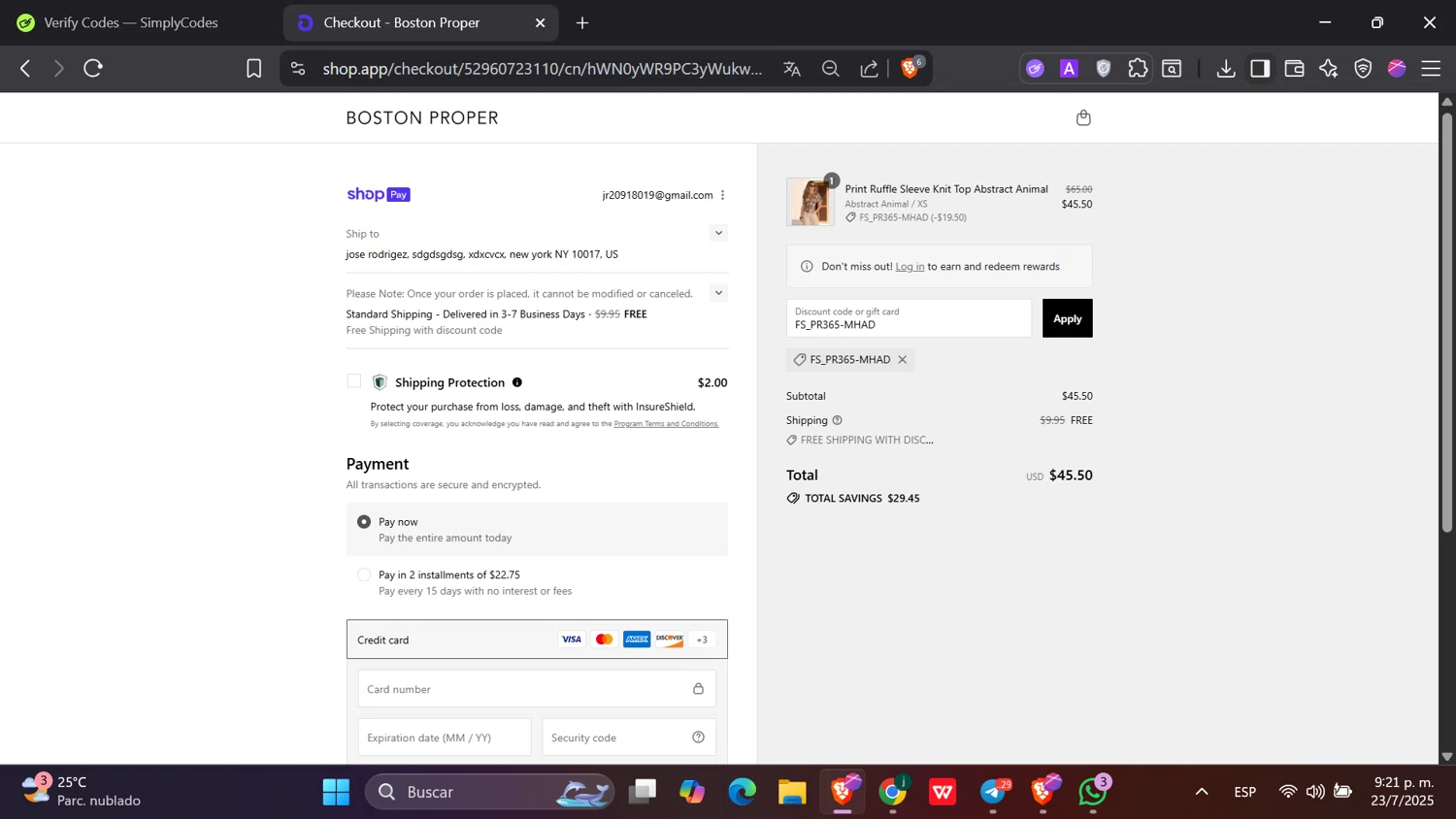Open the Brave VPN icon
Screen dimensions: 1456x819
point(1363,69)
